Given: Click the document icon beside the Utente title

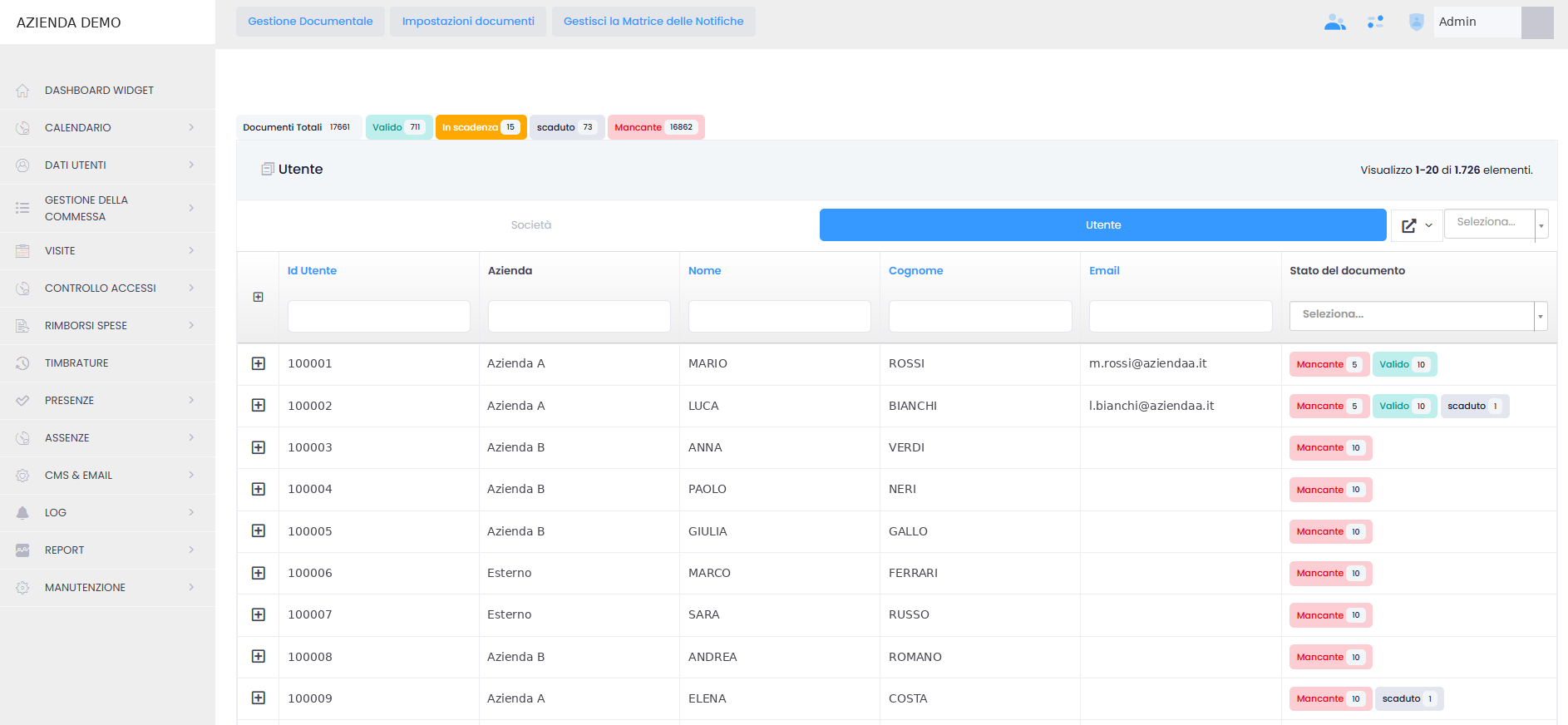Looking at the screenshot, I should click(268, 170).
